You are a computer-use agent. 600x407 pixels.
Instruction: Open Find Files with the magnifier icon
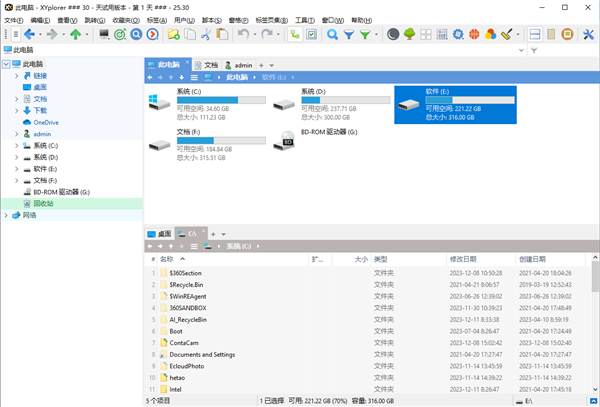[x=332, y=34]
